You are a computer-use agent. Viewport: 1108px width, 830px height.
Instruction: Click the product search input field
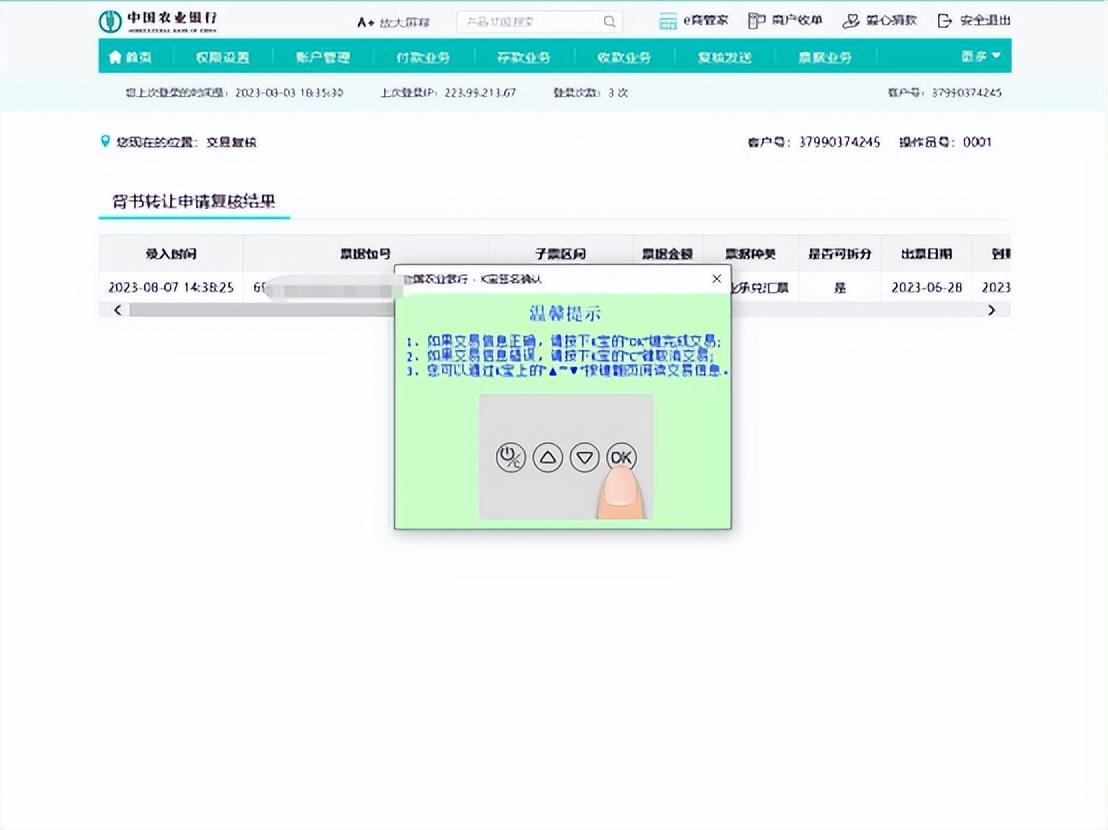coord(528,21)
